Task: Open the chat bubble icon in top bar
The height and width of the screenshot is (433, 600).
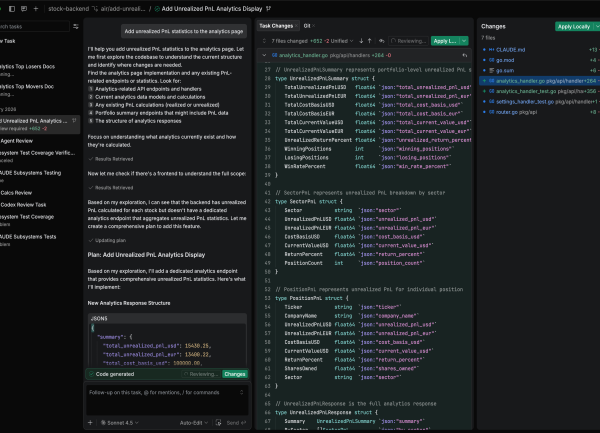Action: tap(24, 8)
